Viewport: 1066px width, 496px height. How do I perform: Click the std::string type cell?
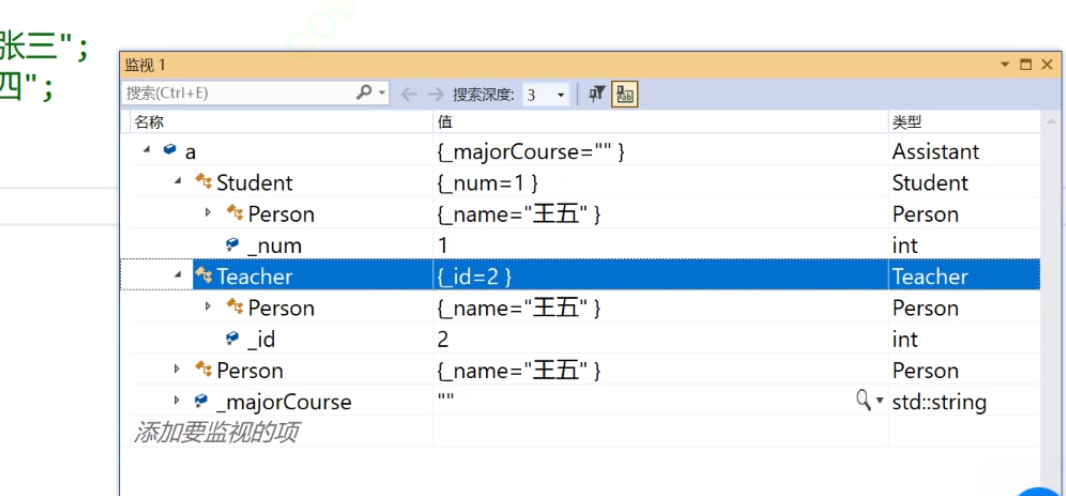pyautogui.click(x=939, y=402)
